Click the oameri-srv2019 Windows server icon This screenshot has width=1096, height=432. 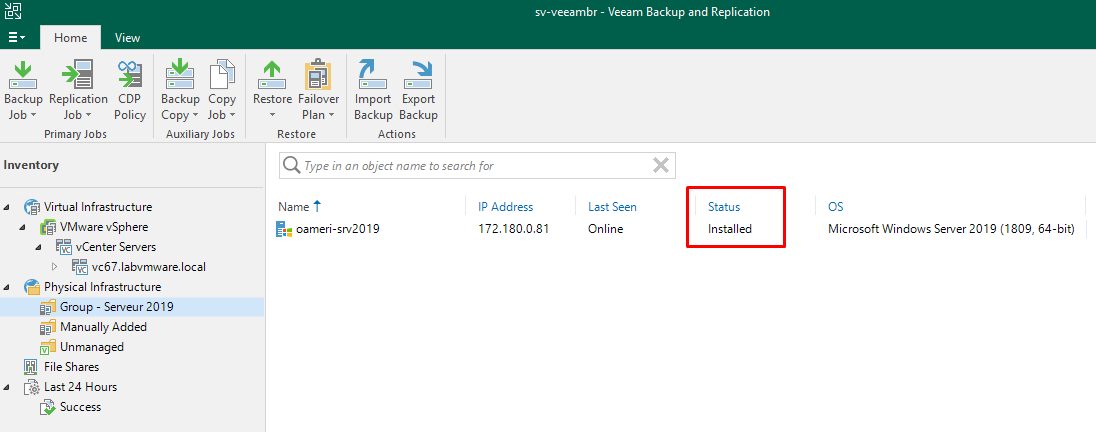click(284, 229)
